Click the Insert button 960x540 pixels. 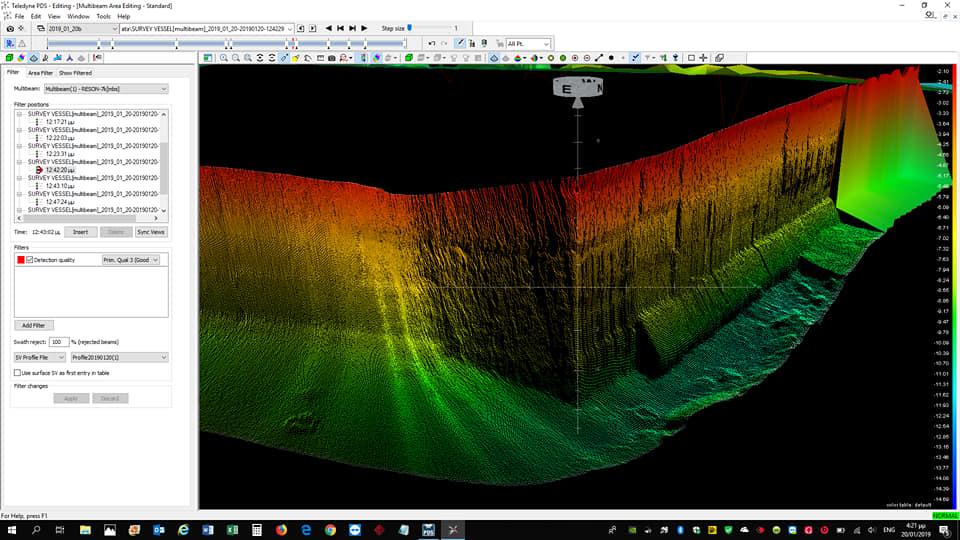coord(80,232)
